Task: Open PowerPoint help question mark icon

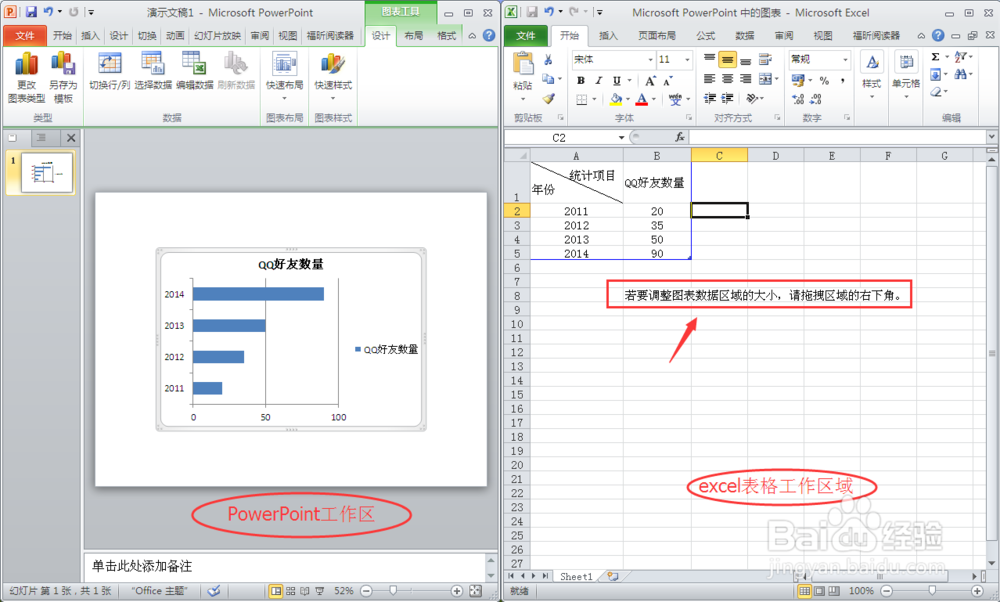Action: (x=489, y=36)
